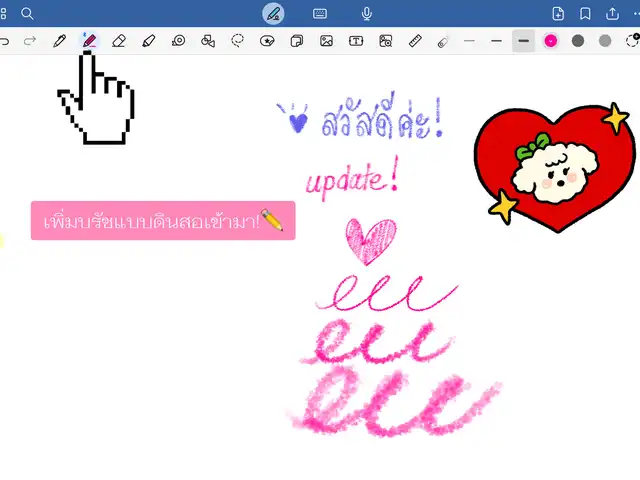Select the thinnest stroke width
The height and width of the screenshot is (480, 640).
pyautogui.click(x=469, y=41)
